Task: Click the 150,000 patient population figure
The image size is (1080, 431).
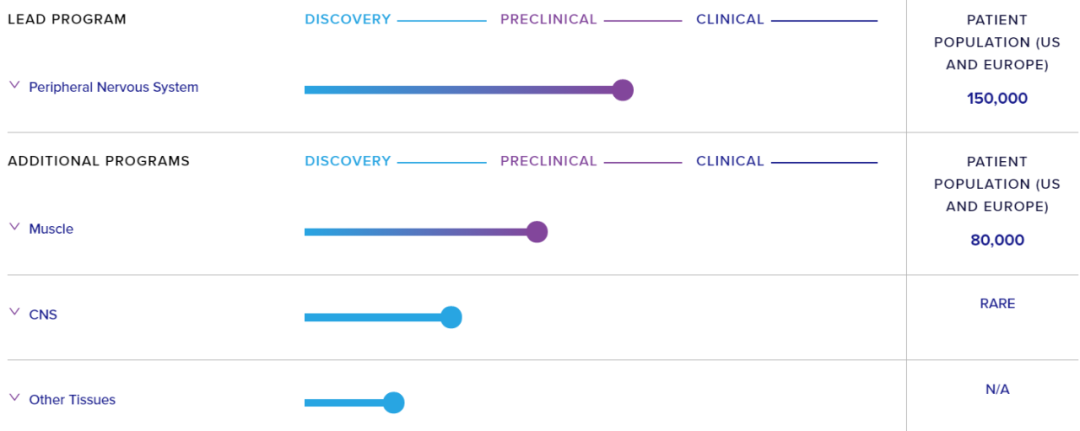Action: (997, 98)
